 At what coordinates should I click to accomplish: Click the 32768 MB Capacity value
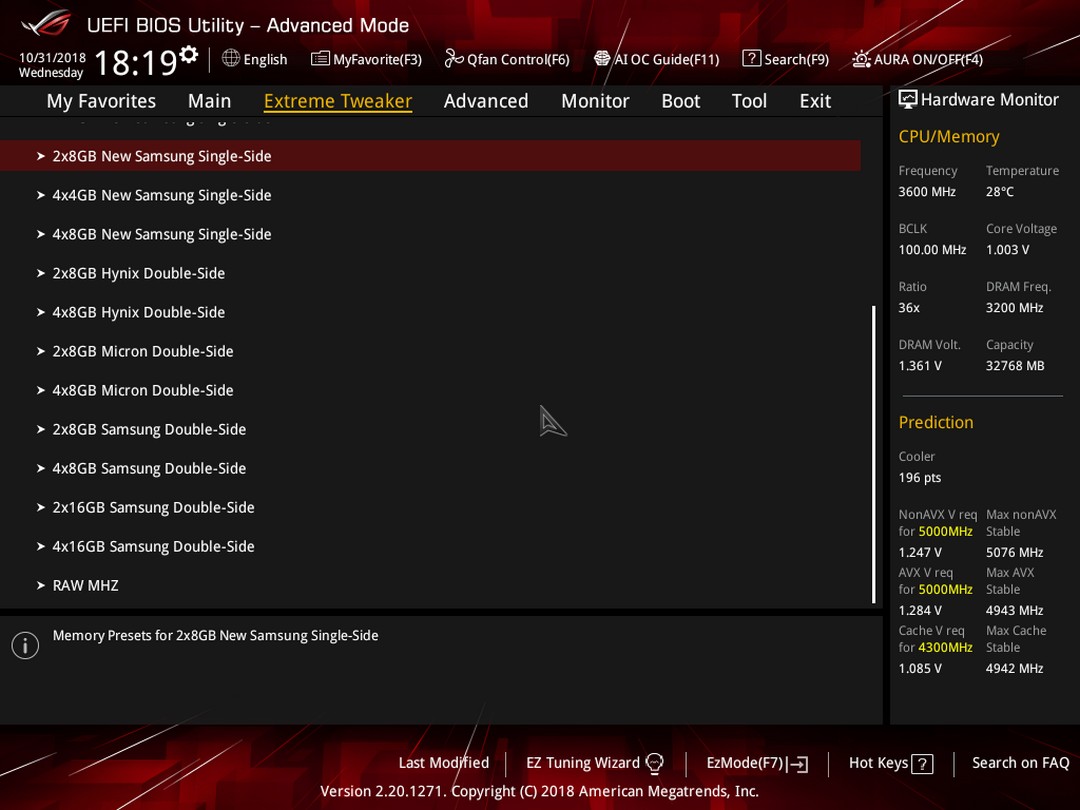[x=1015, y=366]
